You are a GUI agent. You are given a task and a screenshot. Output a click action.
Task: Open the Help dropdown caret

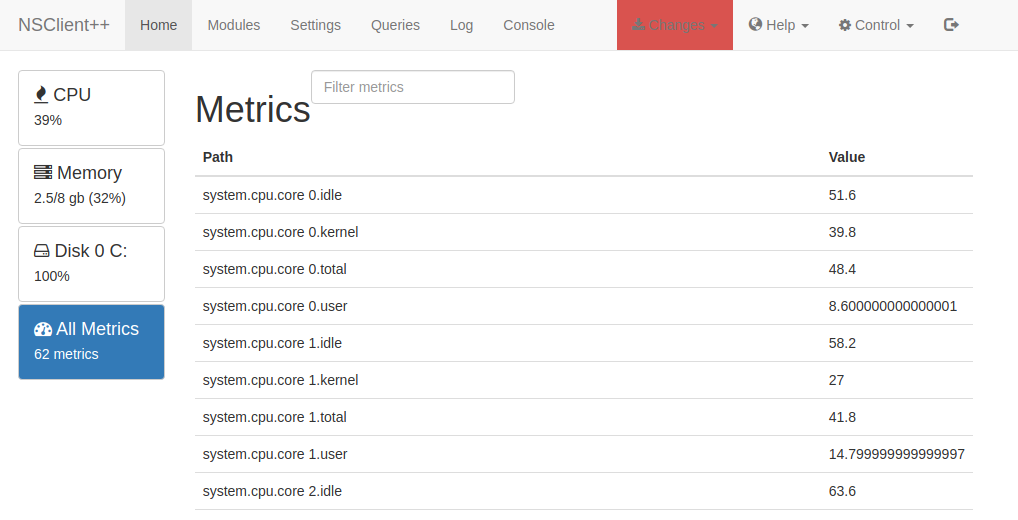pos(805,26)
